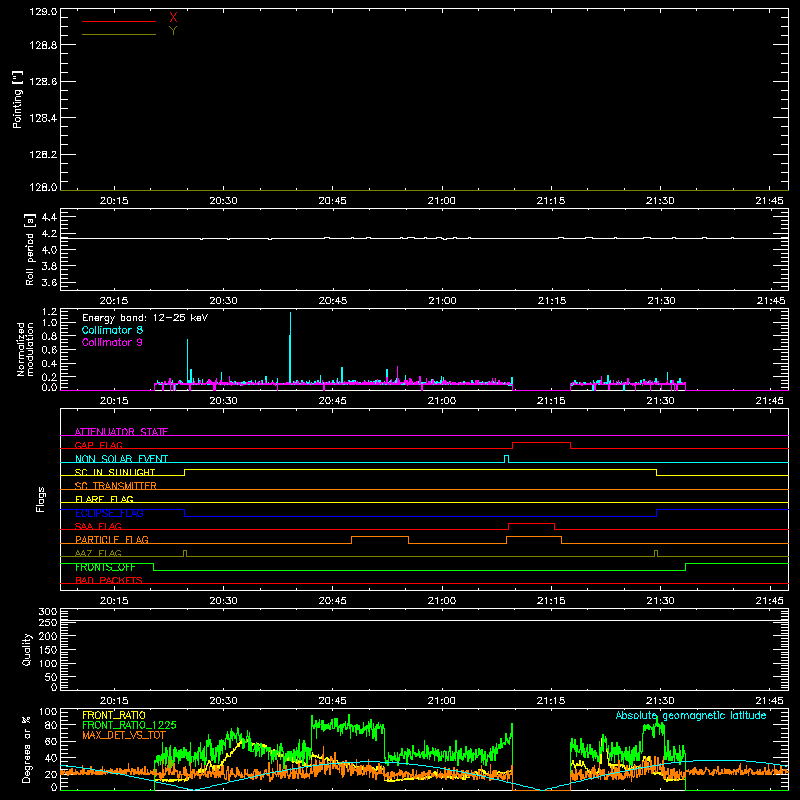Click the Degrees or % axis title
The height and width of the screenshot is (800, 800).
tap(27, 750)
